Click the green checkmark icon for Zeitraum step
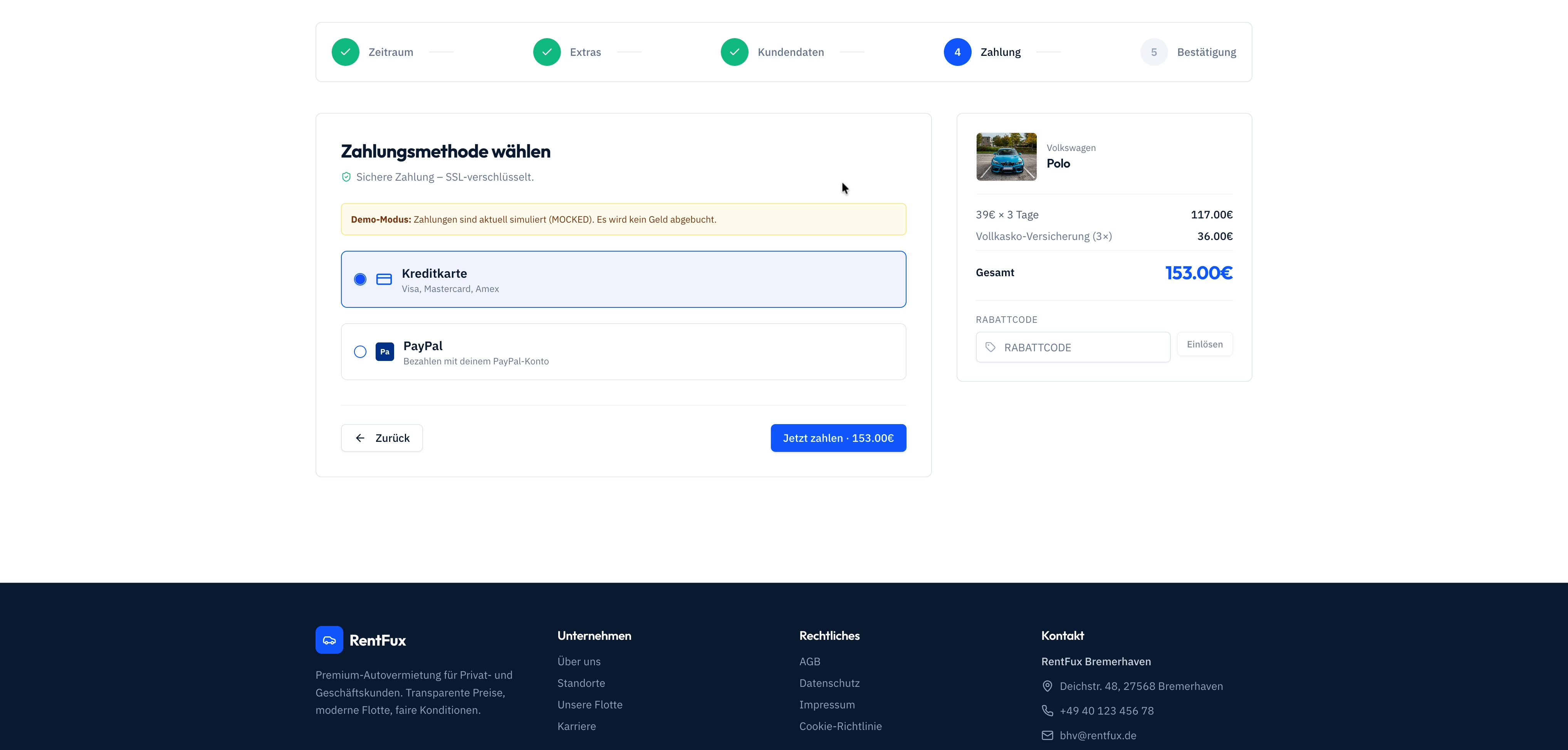The image size is (1568, 750). [x=345, y=52]
